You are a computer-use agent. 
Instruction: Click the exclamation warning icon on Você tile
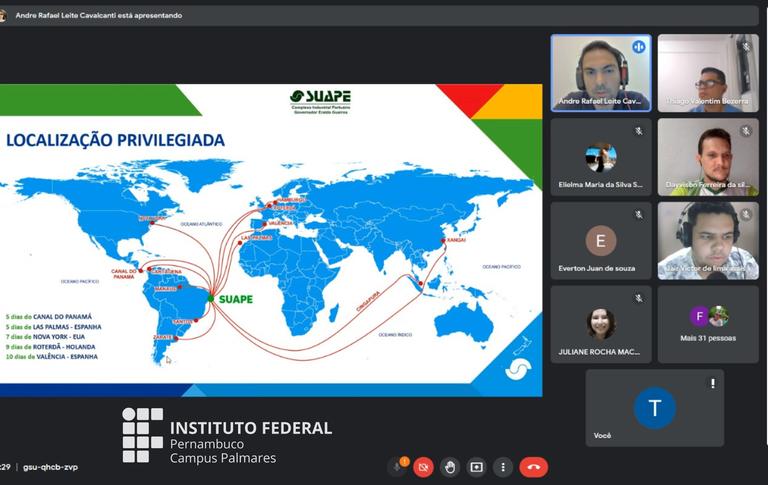(x=712, y=383)
